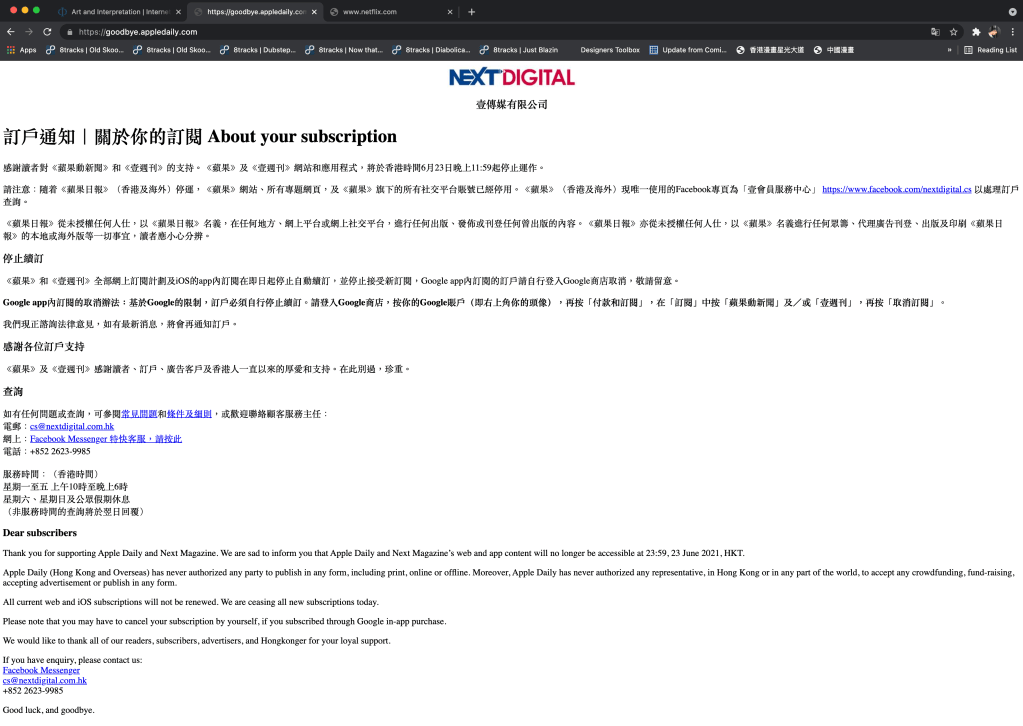Open the Extensions puzzle icon
1023x726 pixels.
(976, 32)
